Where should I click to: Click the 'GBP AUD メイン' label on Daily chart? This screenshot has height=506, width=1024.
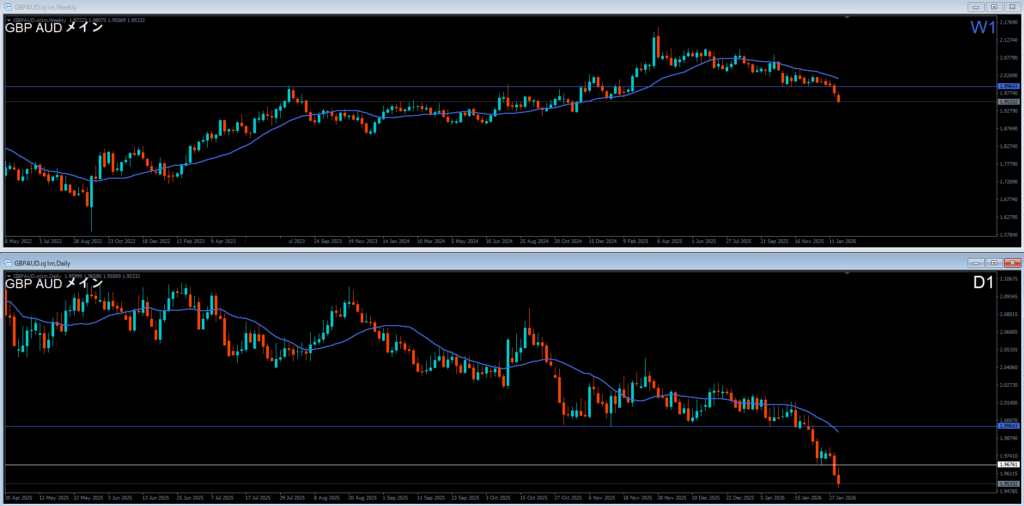54,283
